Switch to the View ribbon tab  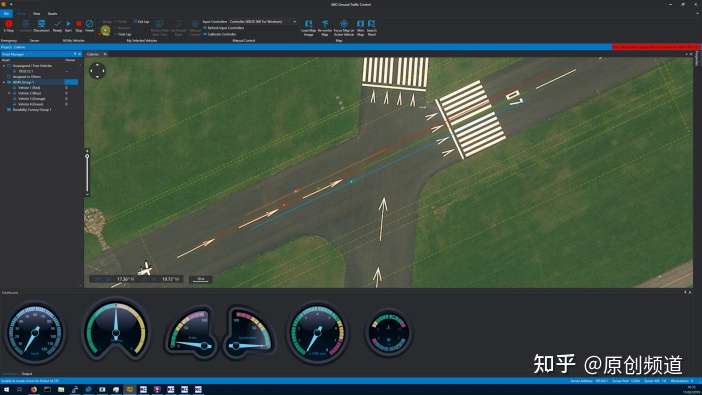click(x=37, y=13)
